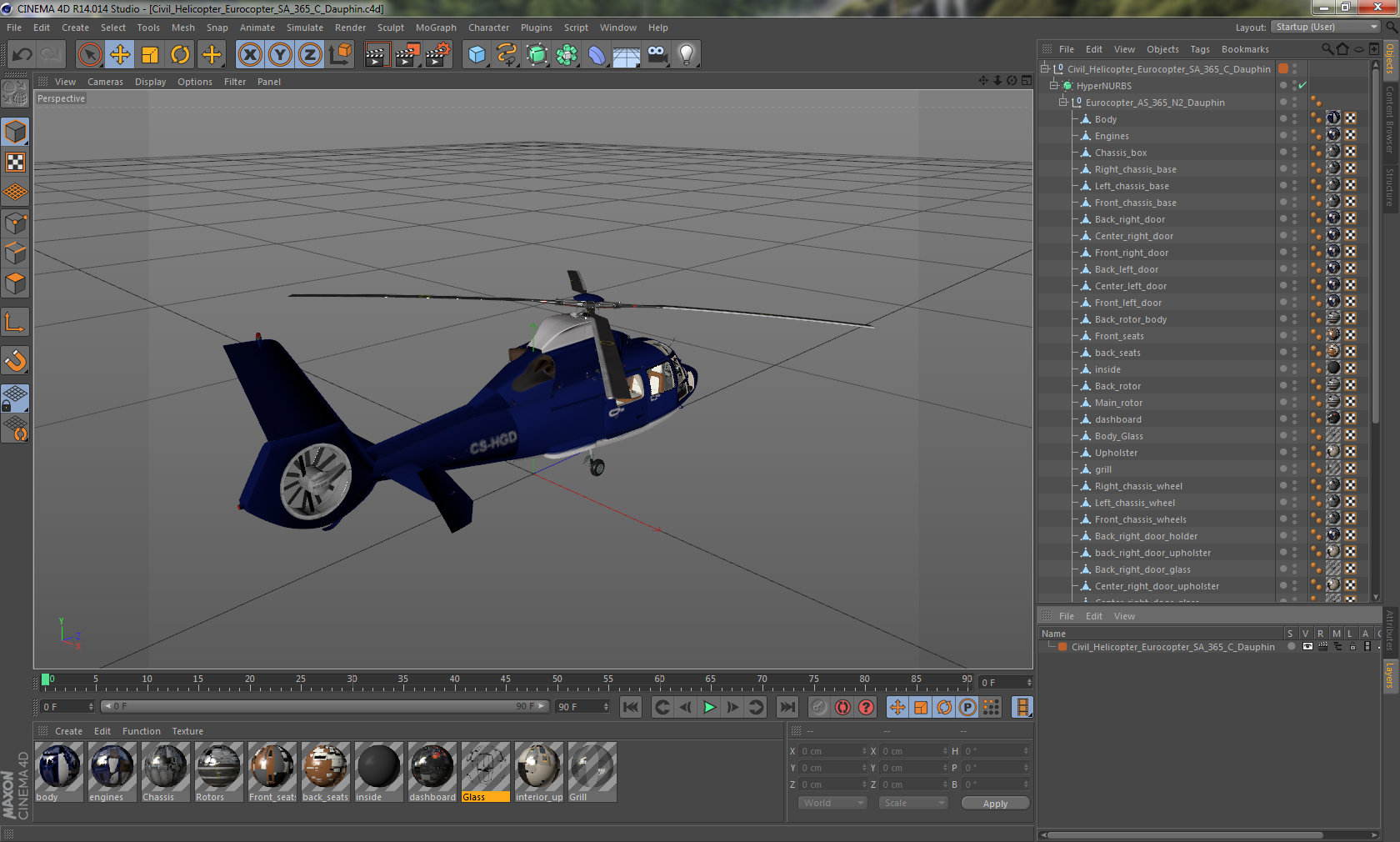Collapse the HyperNURBS tree node
Viewport: 1400px width, 842px height.
pos(1054,86)
